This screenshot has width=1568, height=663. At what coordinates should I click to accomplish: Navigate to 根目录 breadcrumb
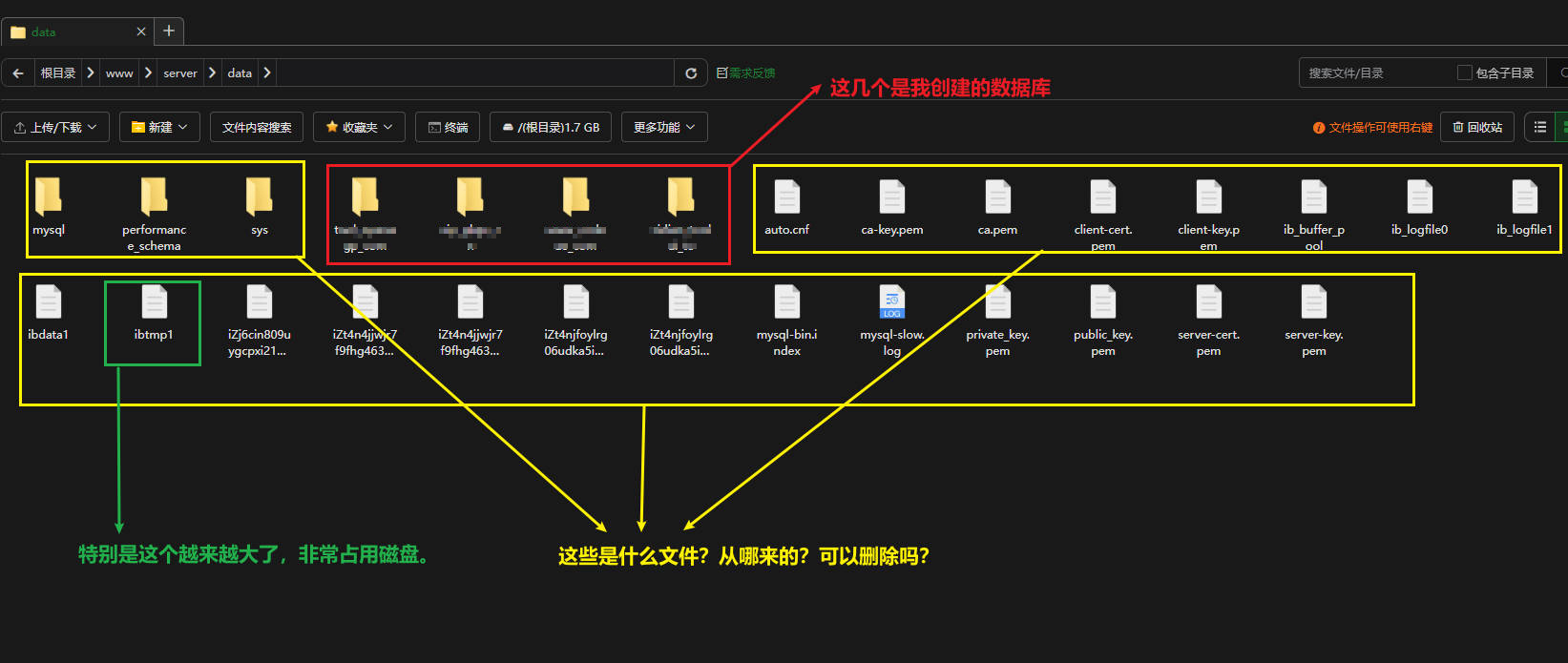tap(58, 73)
